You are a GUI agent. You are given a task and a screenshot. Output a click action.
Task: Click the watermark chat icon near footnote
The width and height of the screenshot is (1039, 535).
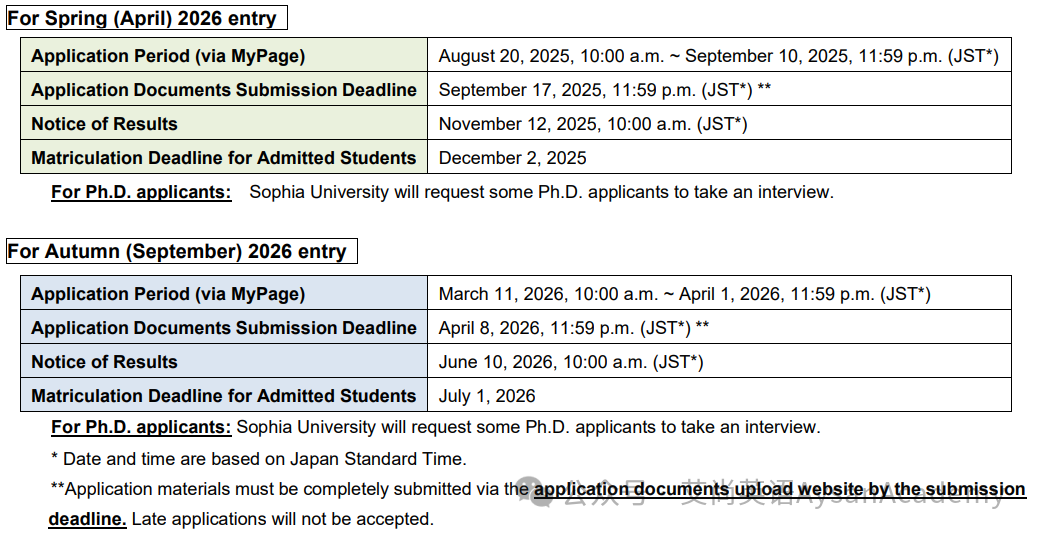535,491
